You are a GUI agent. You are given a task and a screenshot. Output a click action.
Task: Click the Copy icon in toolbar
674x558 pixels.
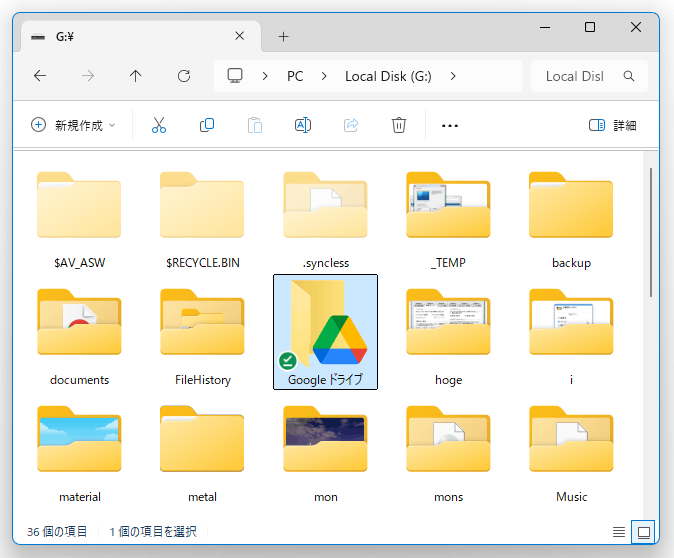pyautogui.click(x=207, y=125)
